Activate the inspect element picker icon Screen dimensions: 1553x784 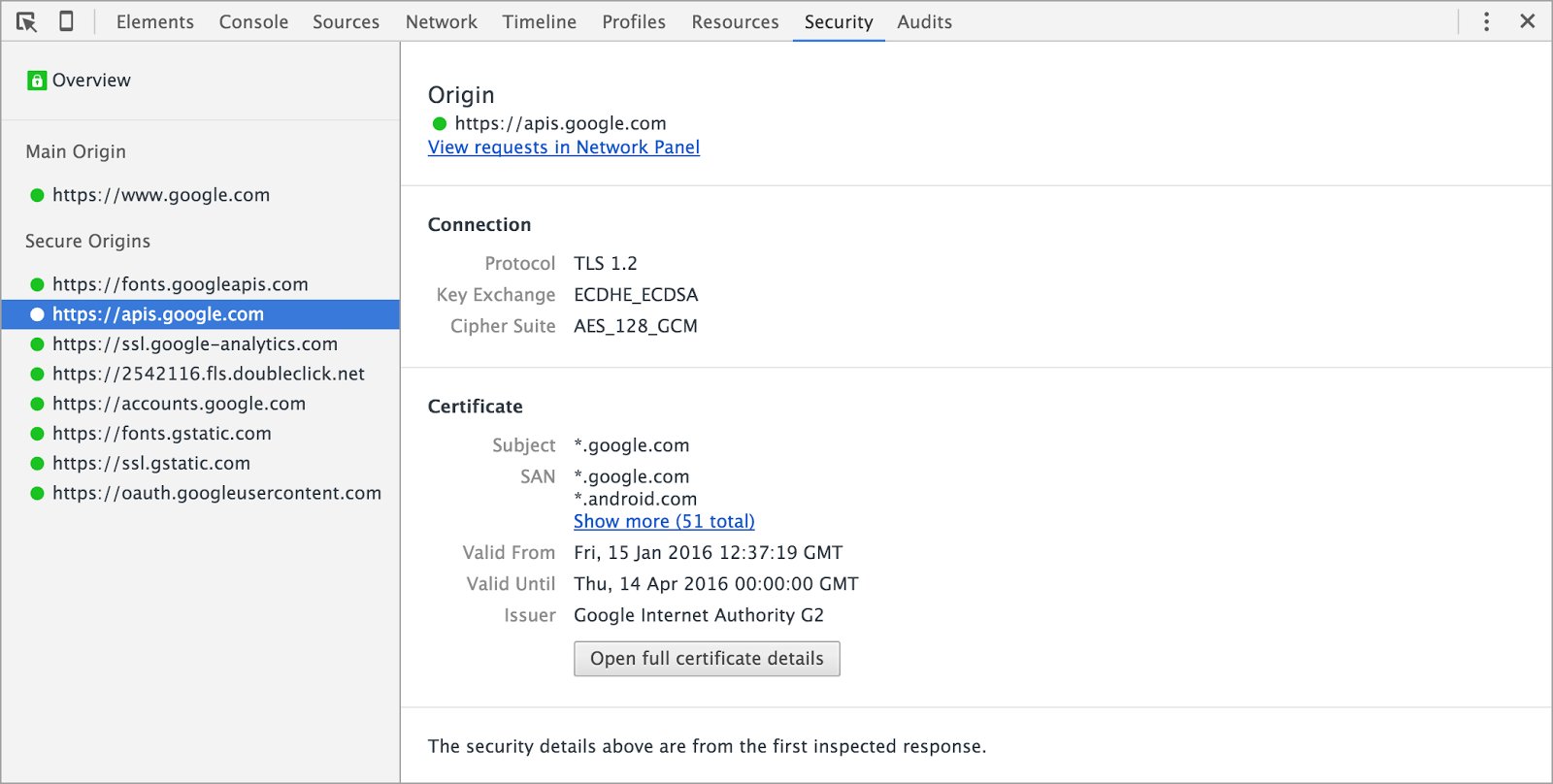[26, 21]
